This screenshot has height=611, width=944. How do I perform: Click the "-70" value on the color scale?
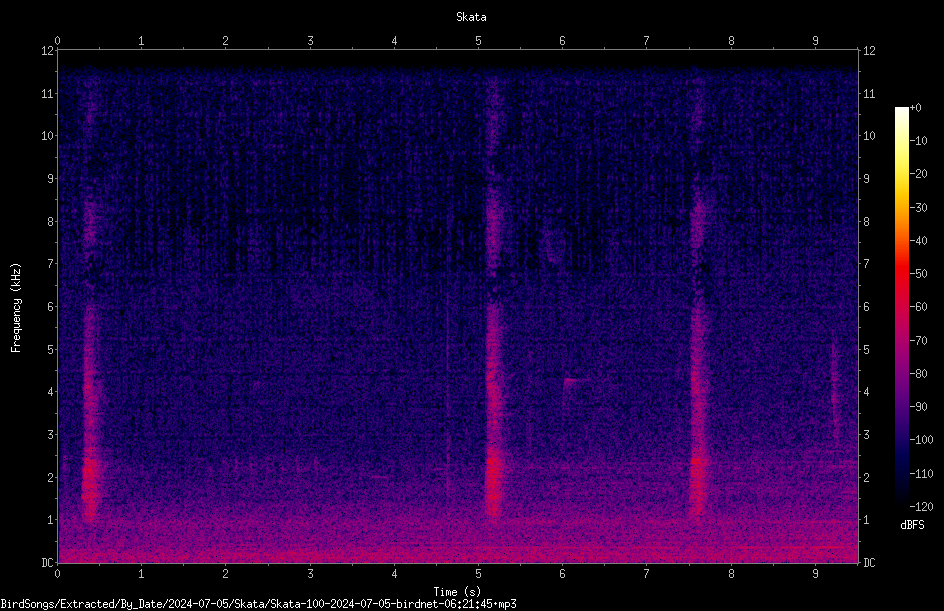tap(918, 341)
